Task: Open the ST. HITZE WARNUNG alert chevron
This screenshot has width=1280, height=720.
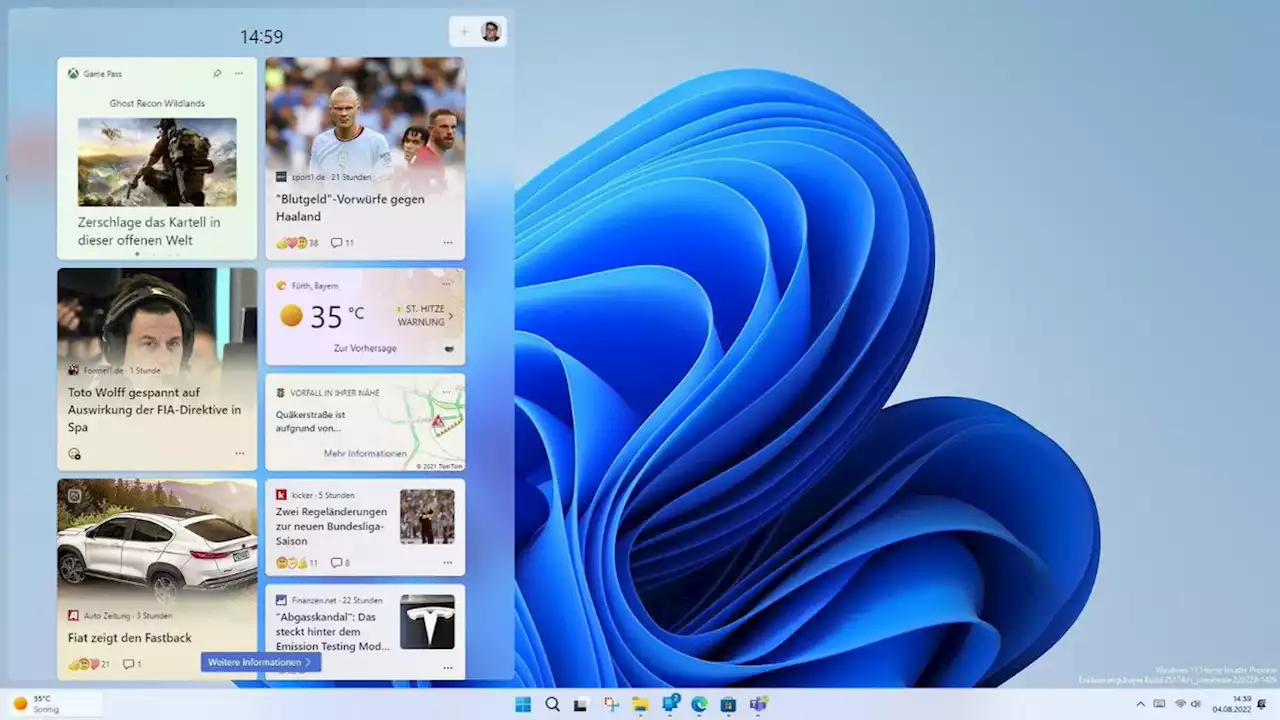Action: click(x=451, y=316)
